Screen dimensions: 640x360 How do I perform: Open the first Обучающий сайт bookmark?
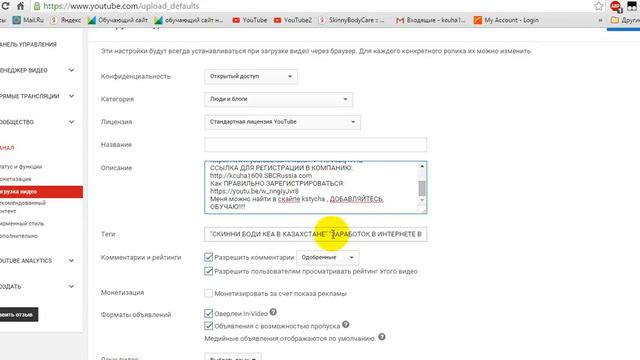click(118, 20)
